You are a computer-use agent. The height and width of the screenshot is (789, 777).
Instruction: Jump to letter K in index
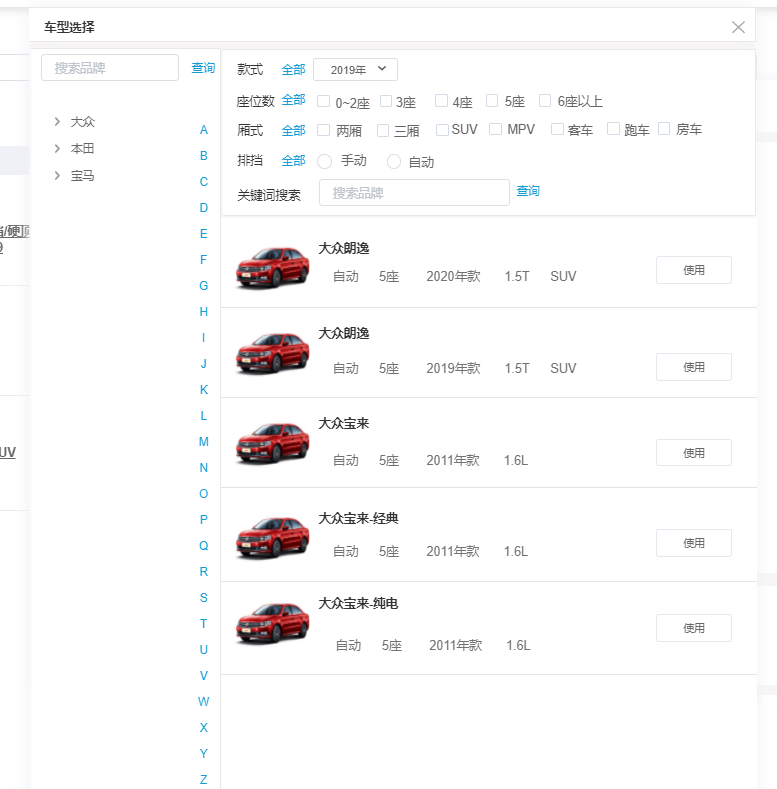click(203, 389)
